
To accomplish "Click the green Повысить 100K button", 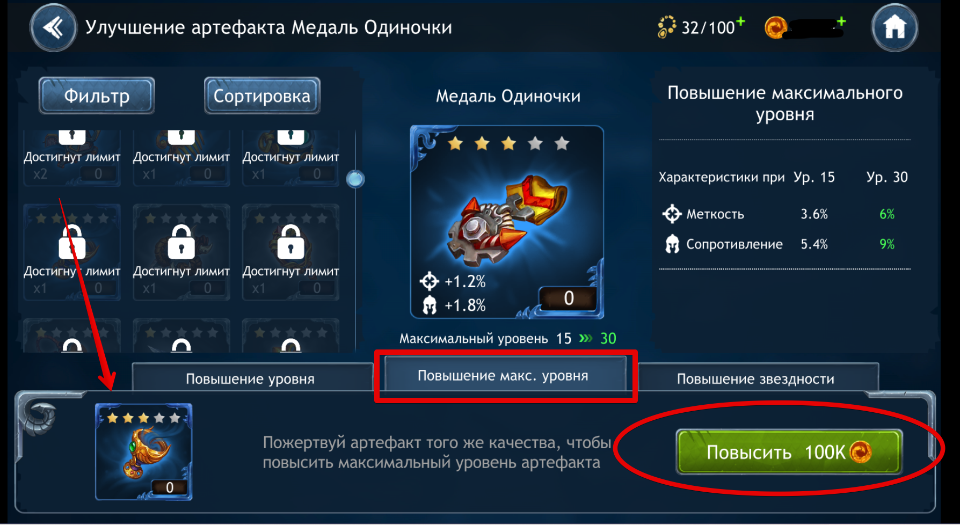I will (789, 452).
